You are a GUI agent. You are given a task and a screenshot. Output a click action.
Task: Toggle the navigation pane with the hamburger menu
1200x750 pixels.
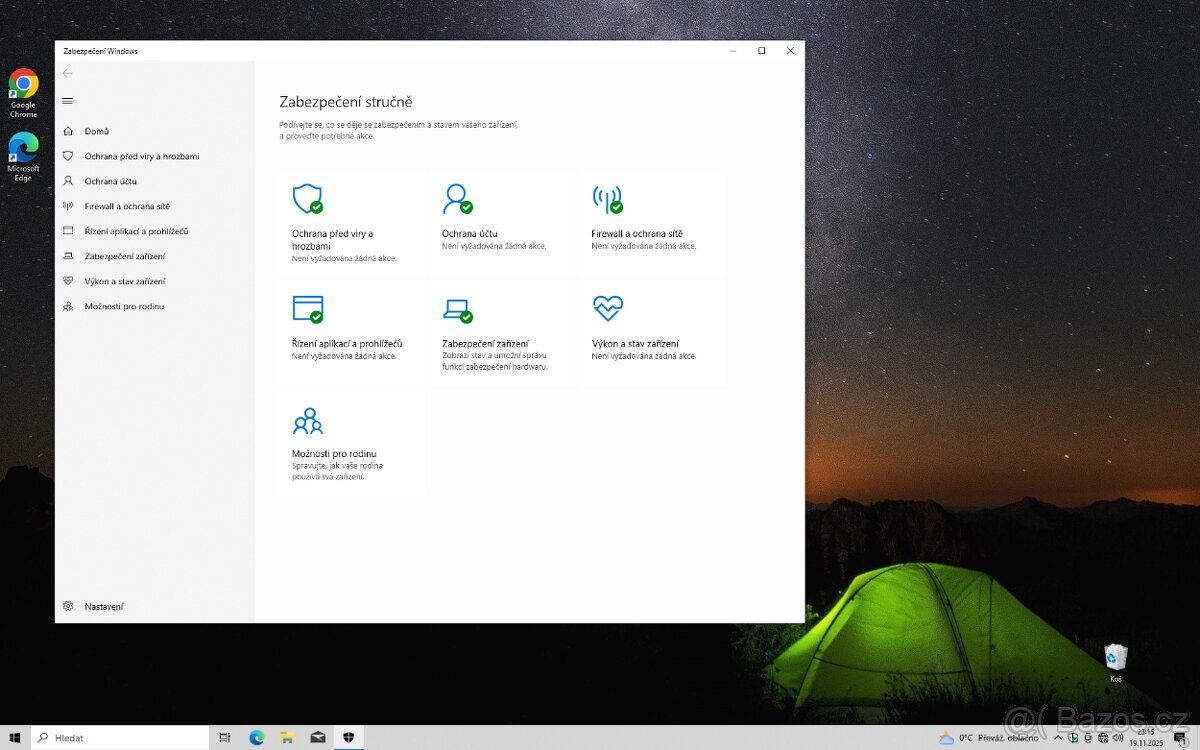68,100
